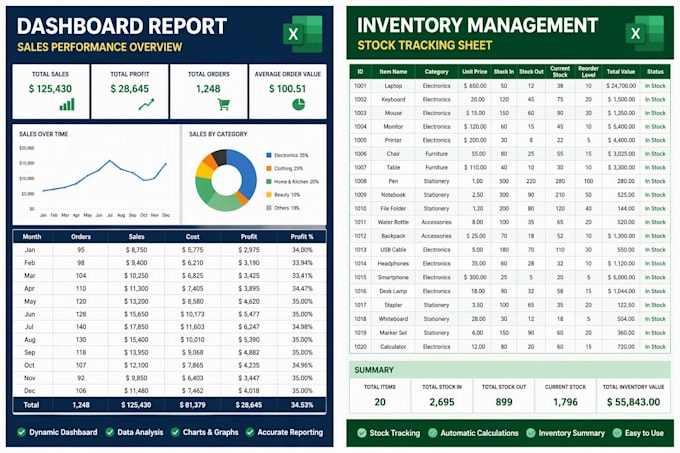The image size is (680, 453).
Task: Select Jul sales cell $ 17,850
Action: [136, 327]
